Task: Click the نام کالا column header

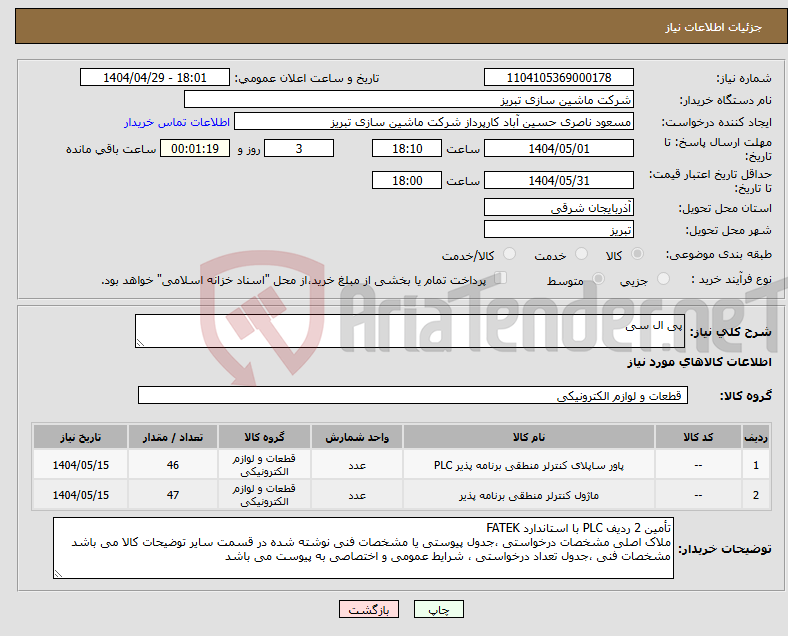Action: 529,437
